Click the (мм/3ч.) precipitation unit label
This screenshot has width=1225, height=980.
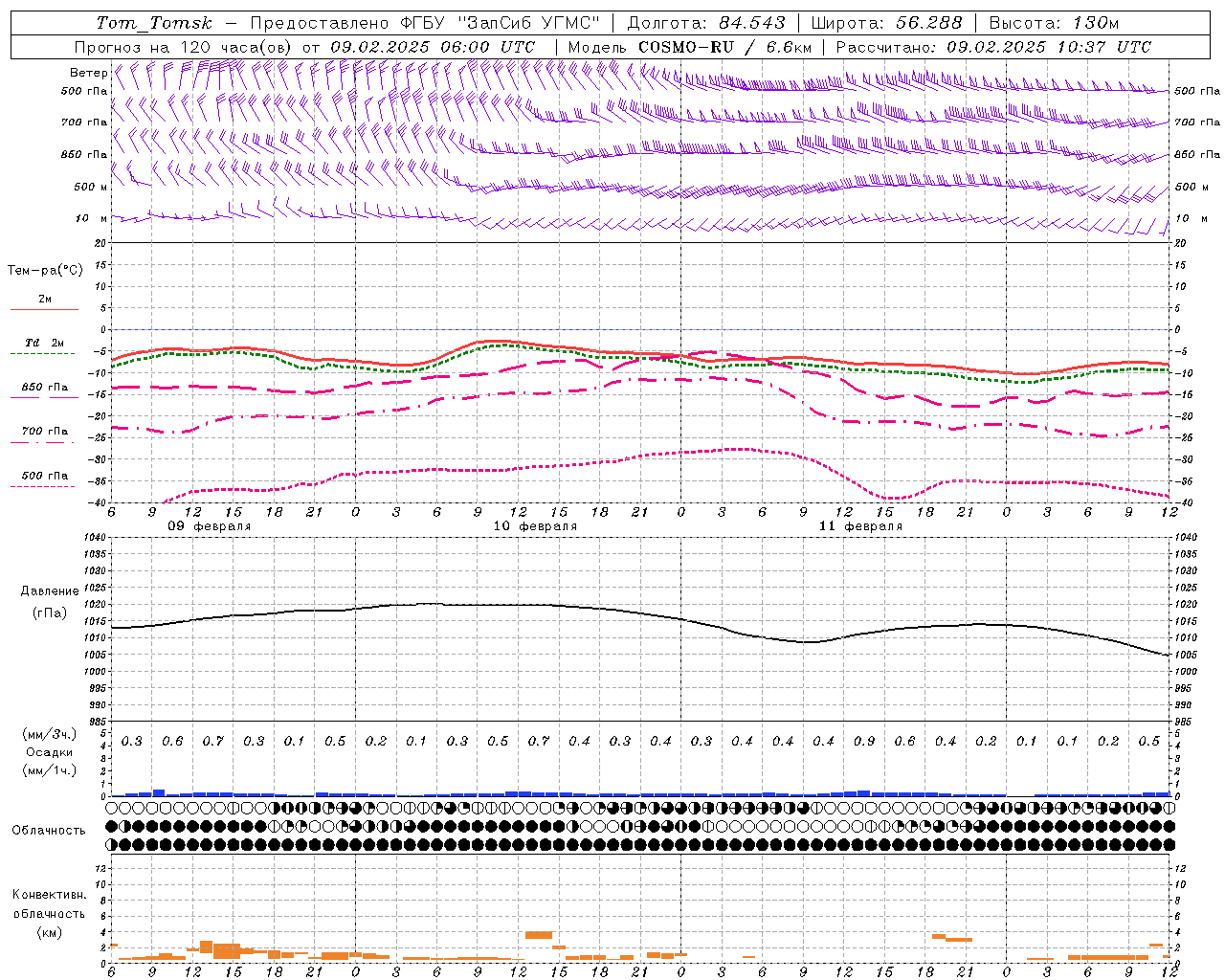[50, 734]
